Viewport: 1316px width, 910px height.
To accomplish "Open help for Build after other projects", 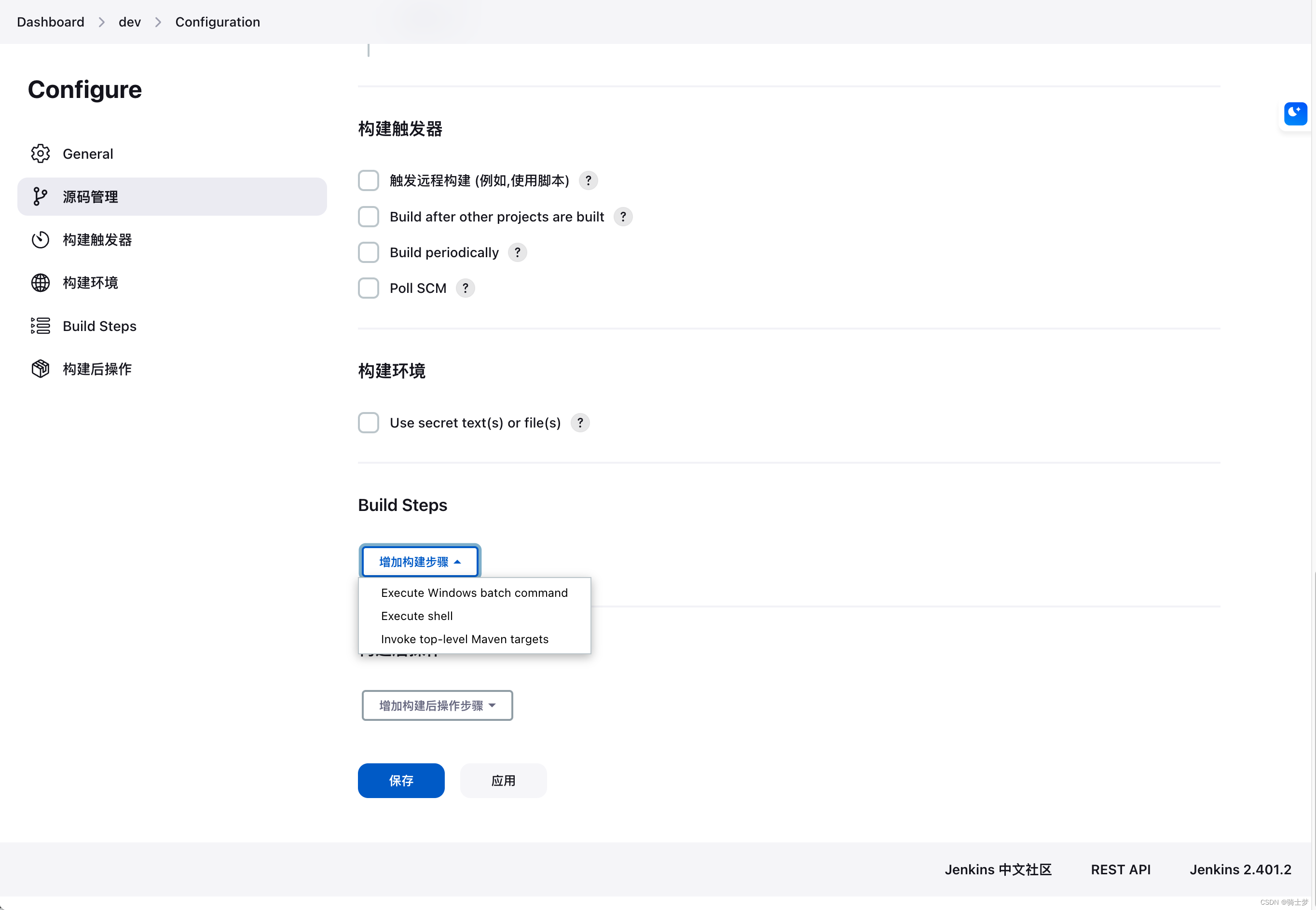I will [623, 217].
